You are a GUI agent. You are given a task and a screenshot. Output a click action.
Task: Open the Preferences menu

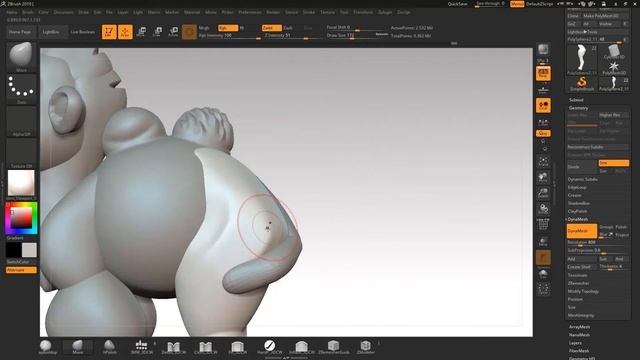(249, 12)
